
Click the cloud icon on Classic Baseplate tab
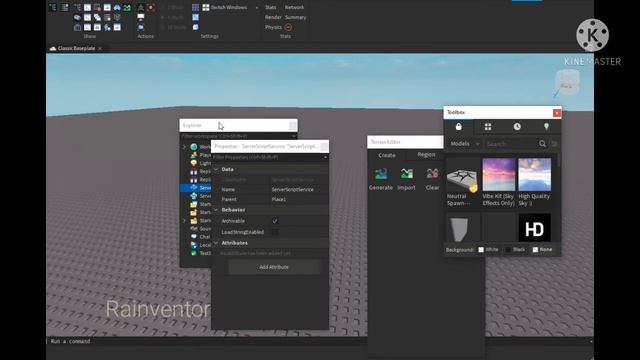click(53, 48)
